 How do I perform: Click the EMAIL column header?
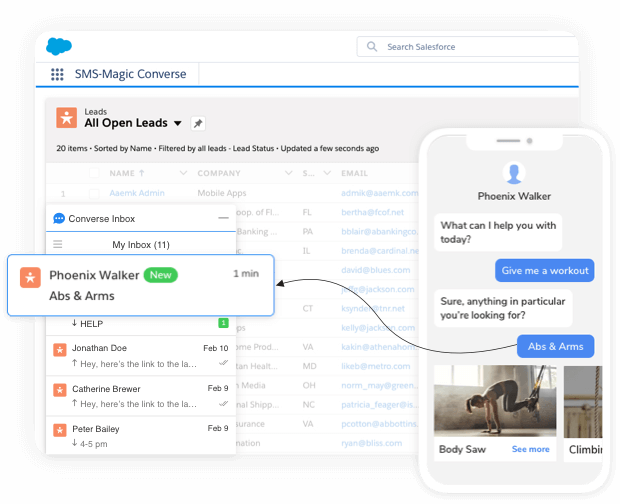354,173
